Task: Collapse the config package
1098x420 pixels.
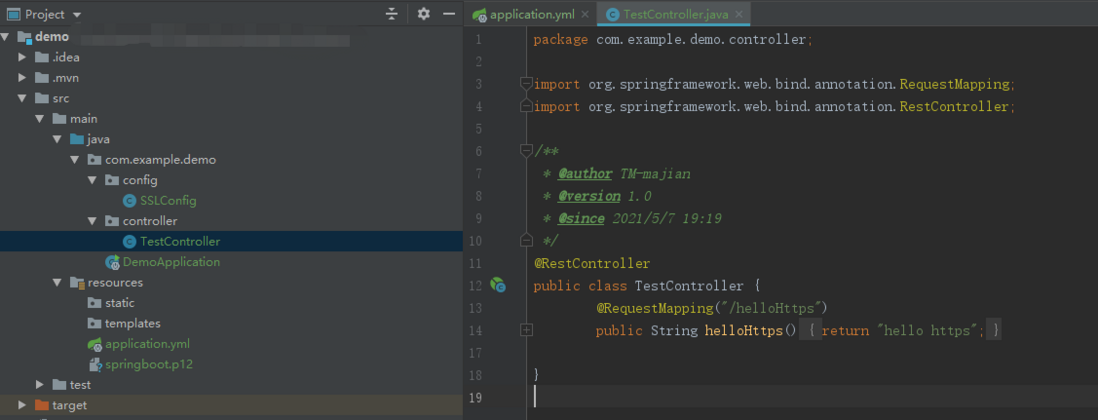Action: 92,181
